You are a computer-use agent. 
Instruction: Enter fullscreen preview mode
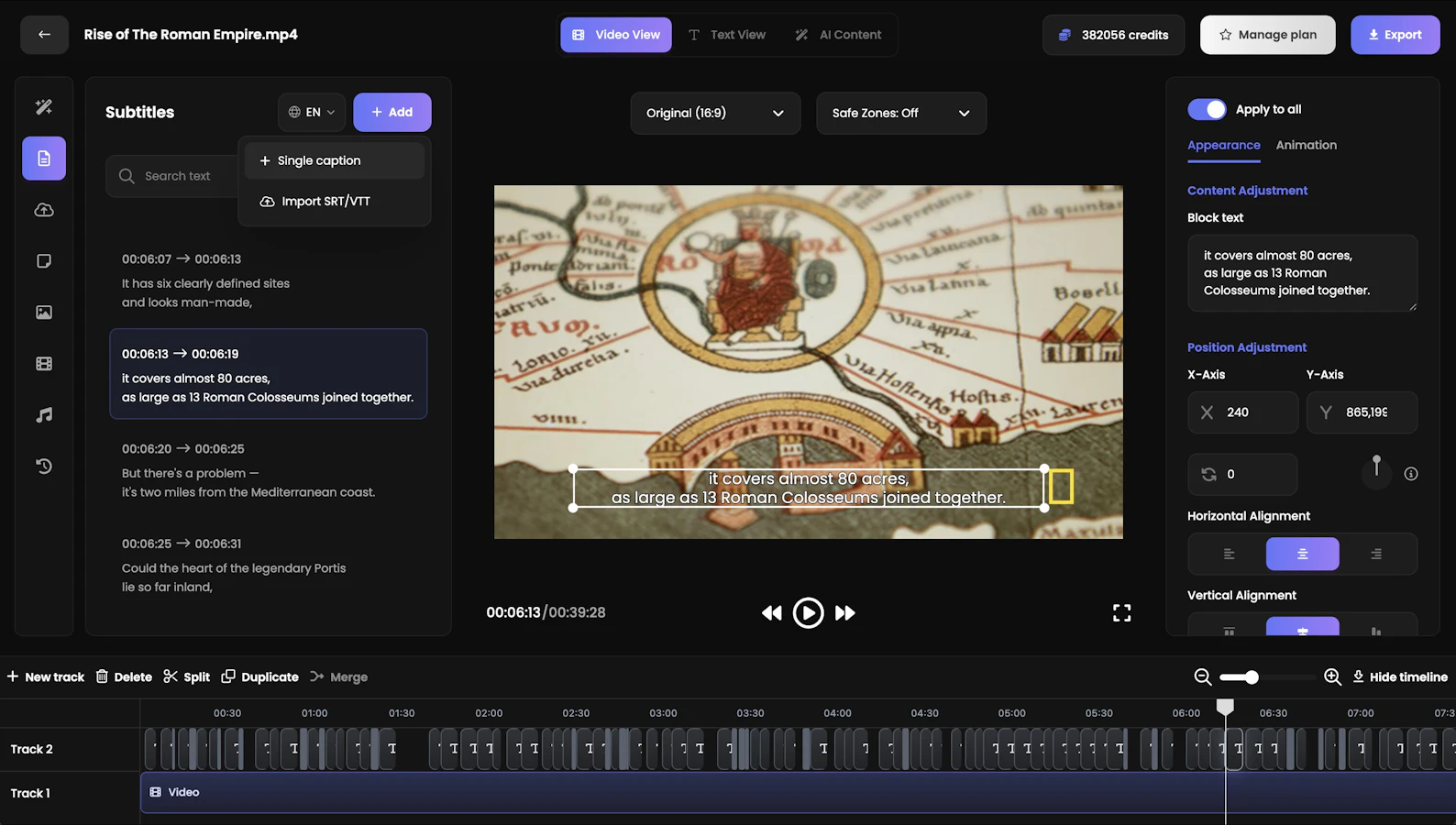click(1121, 612)
